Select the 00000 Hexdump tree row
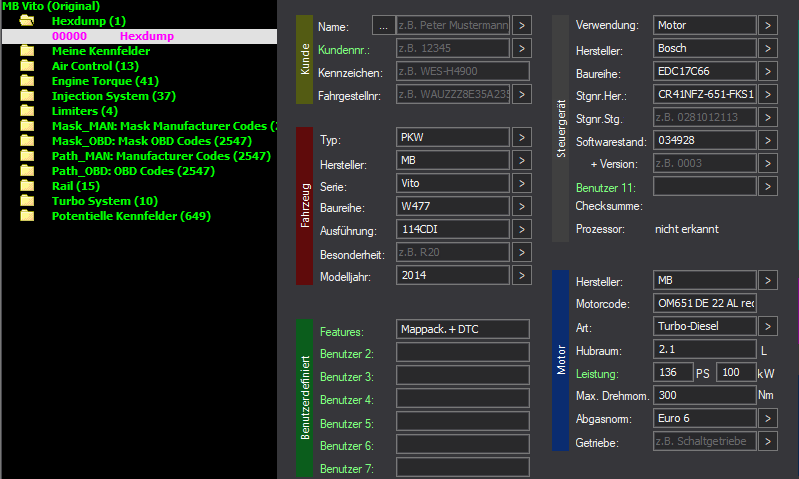Screen dimensions: 799x479 (x=140, y=36)
